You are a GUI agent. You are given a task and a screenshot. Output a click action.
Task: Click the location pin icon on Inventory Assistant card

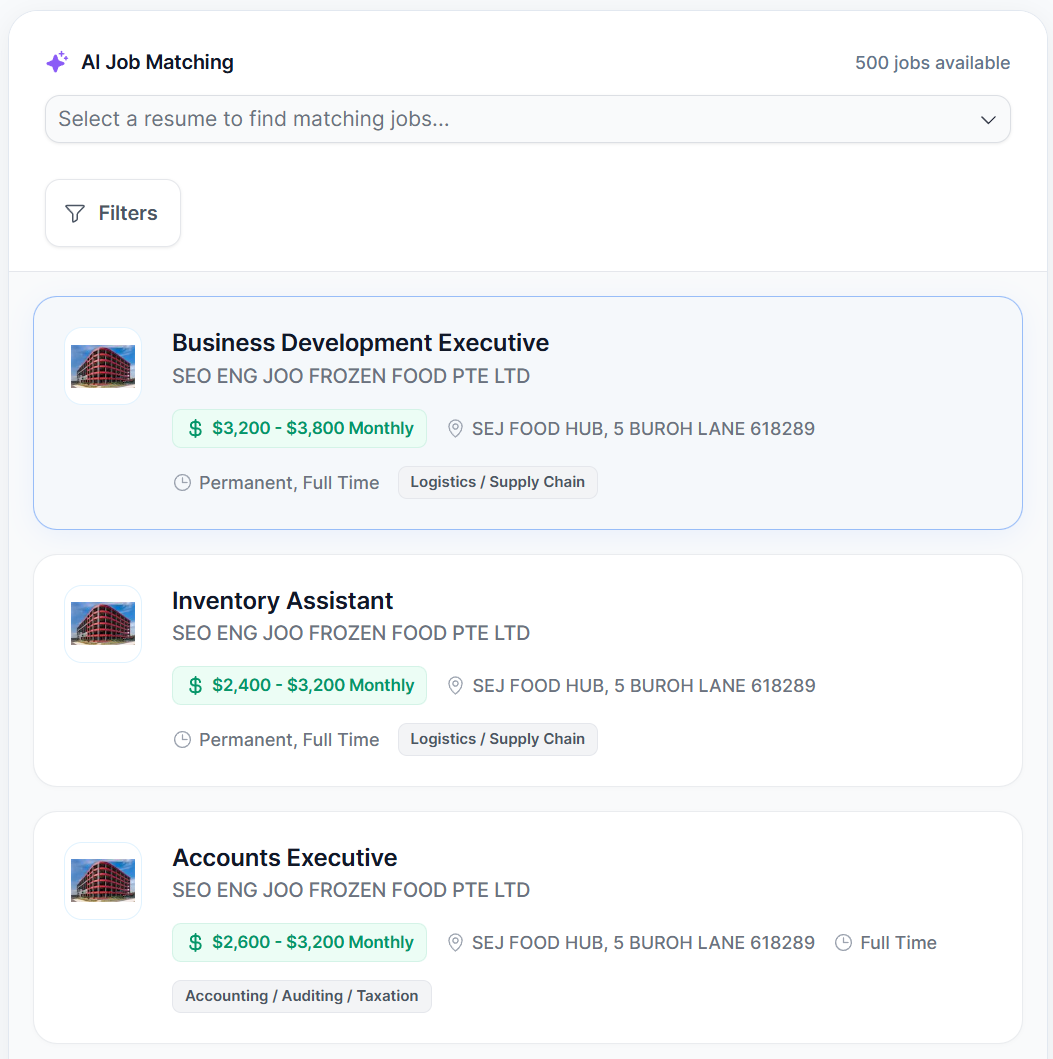click(455, 685)
